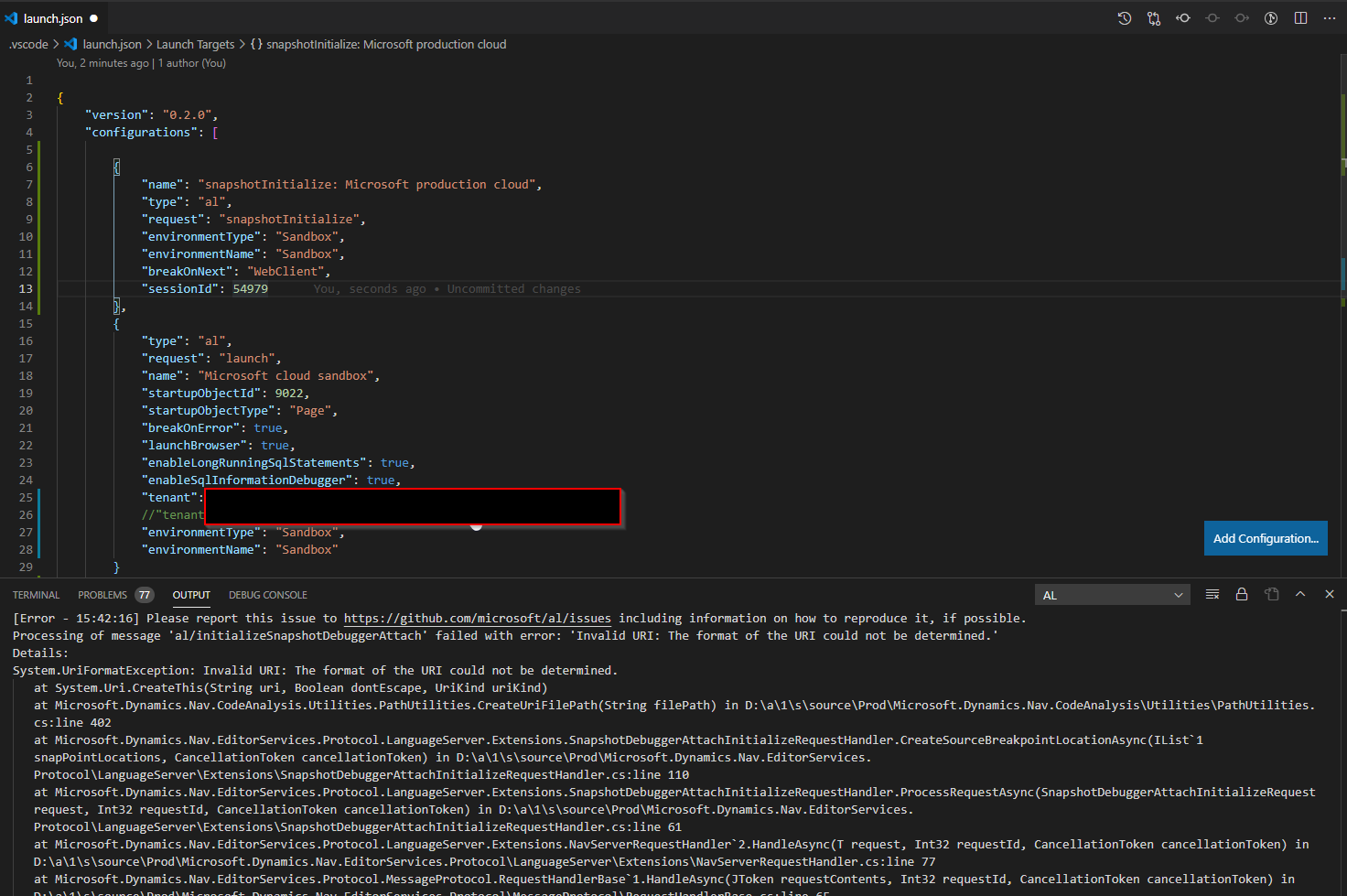Select the sessionId value 54979 on line 13
The width and height of the screenshot is (1347, 896).
tap(251, 288)
